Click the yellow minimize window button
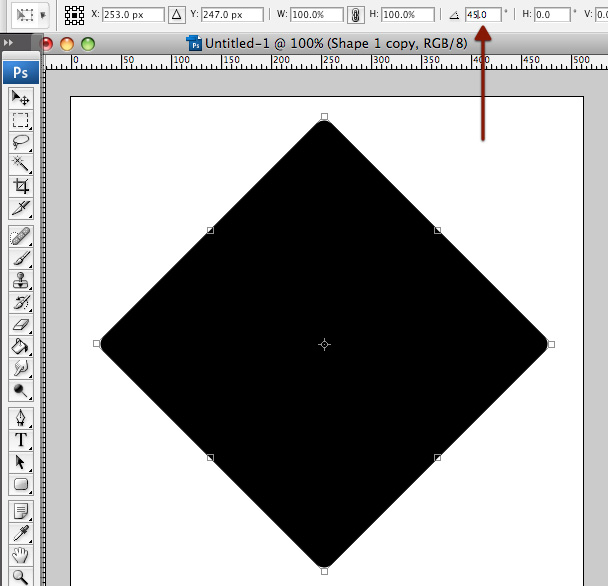The image size is (608, 586). pyautogui.click(x=67, y=44)
